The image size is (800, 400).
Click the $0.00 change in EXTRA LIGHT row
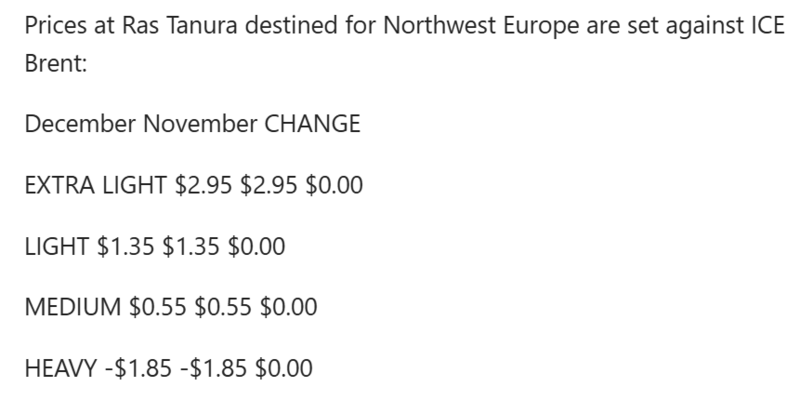(335, 185)
